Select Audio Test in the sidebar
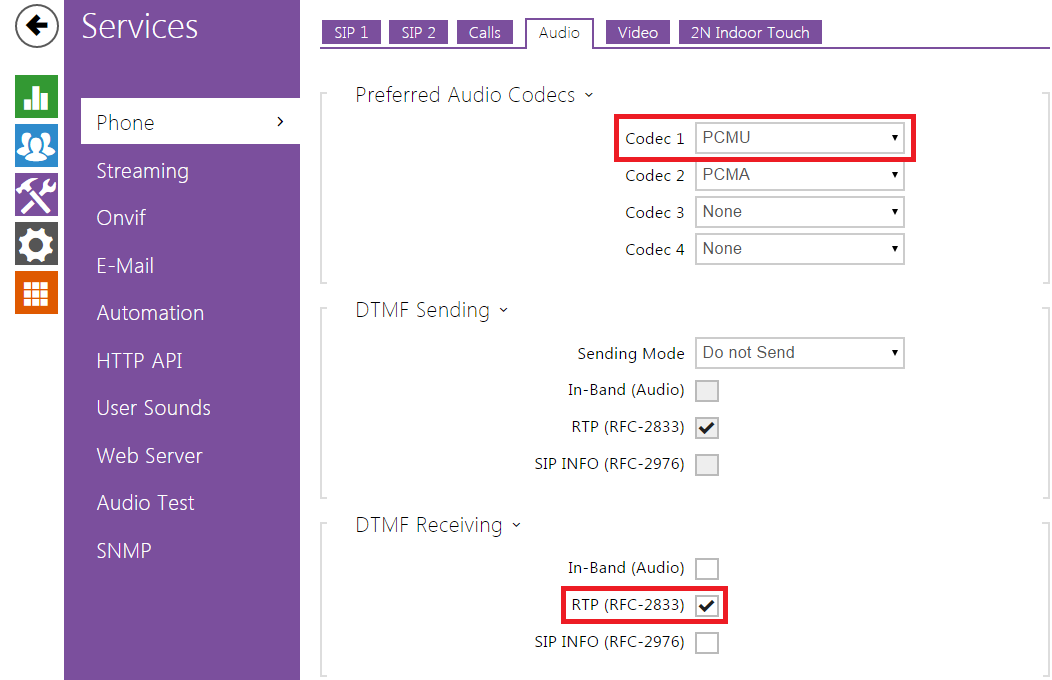1052x680 pixels. point(145,503)
